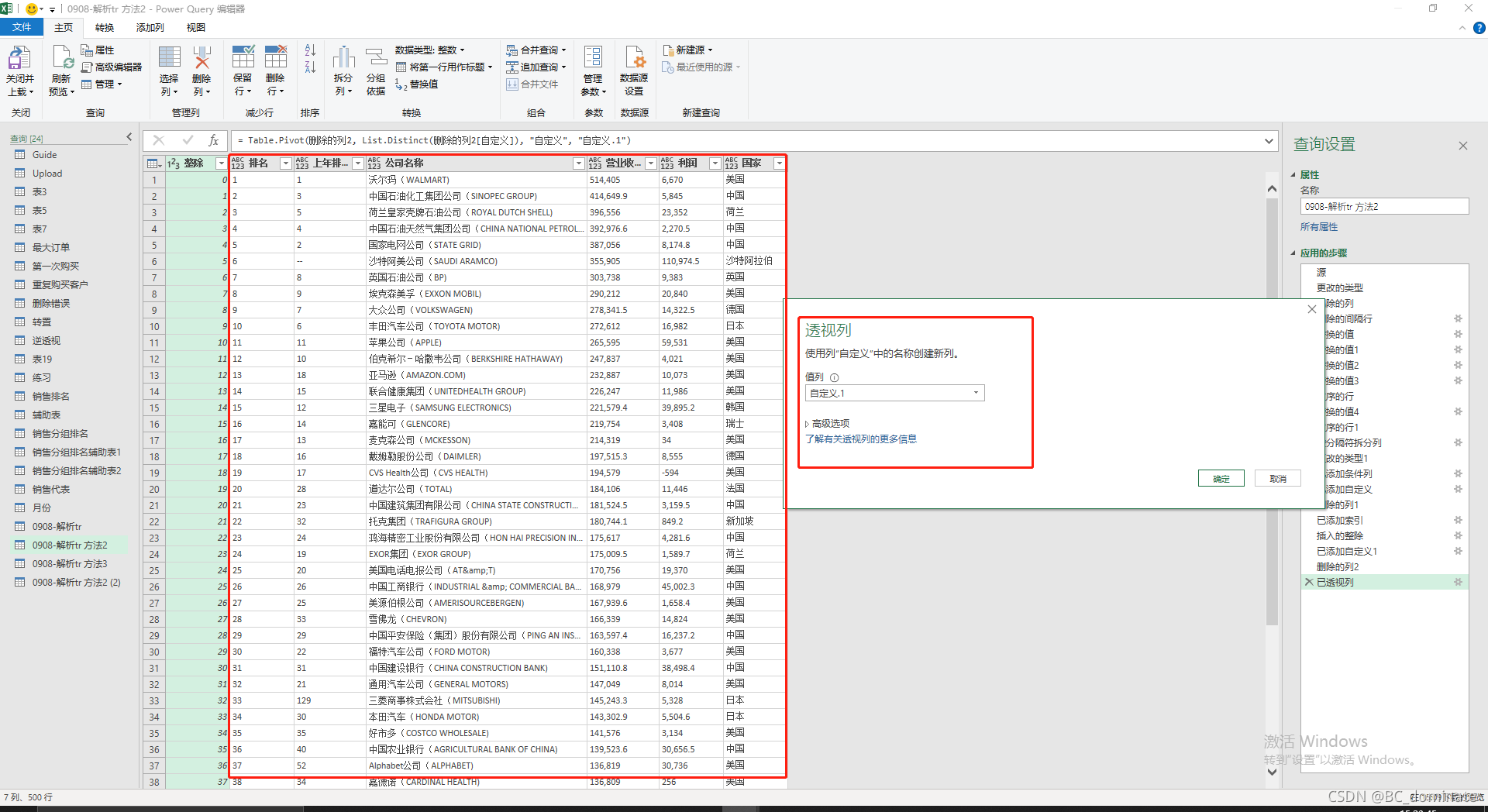The width and height of the screenshot is (1488, 812).
Task: Click the 选择列 choose columns icon
Action: point(170,57)
